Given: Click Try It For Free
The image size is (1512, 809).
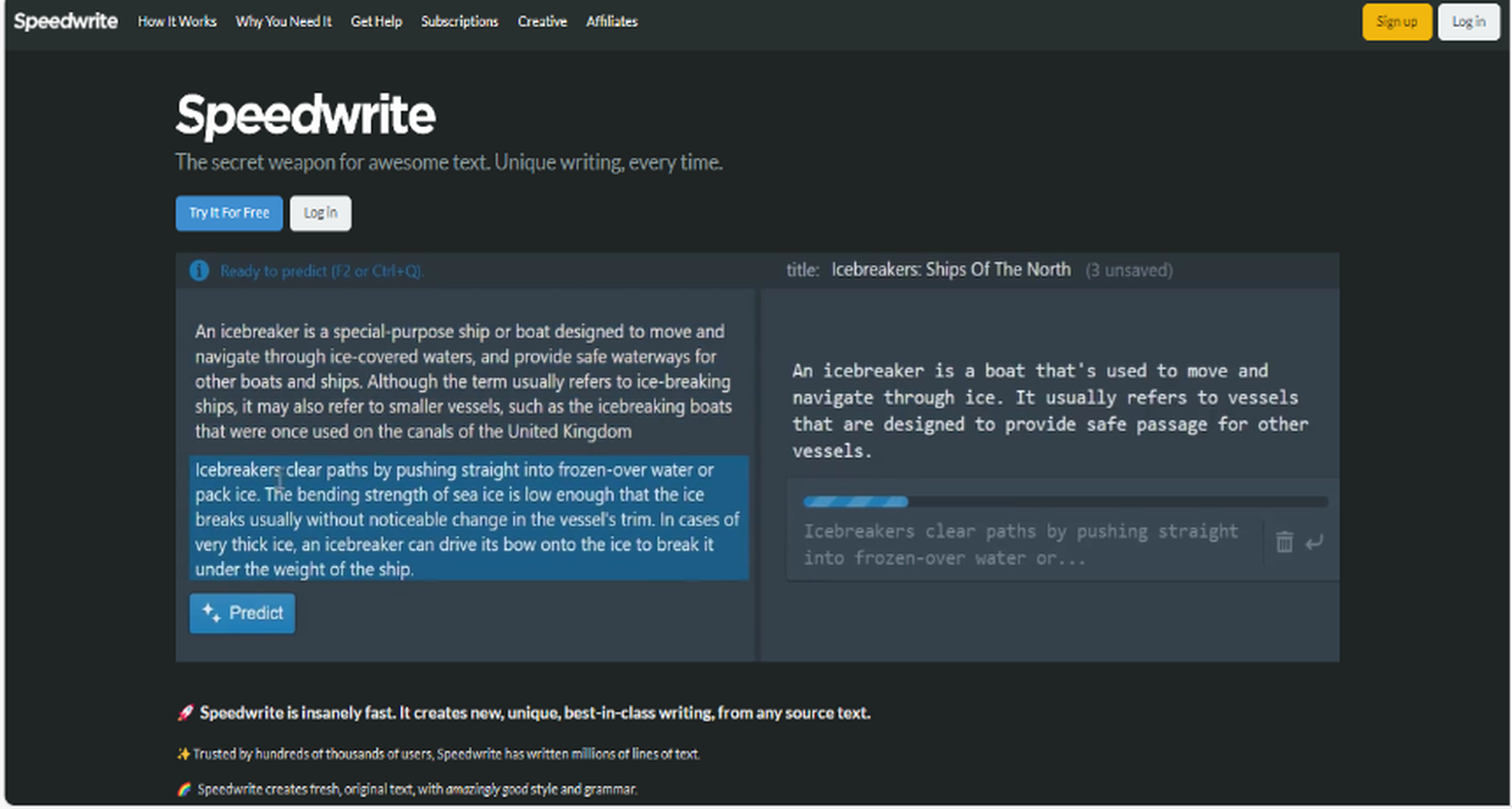Looking at the screenshot, I should pos(229,212).
